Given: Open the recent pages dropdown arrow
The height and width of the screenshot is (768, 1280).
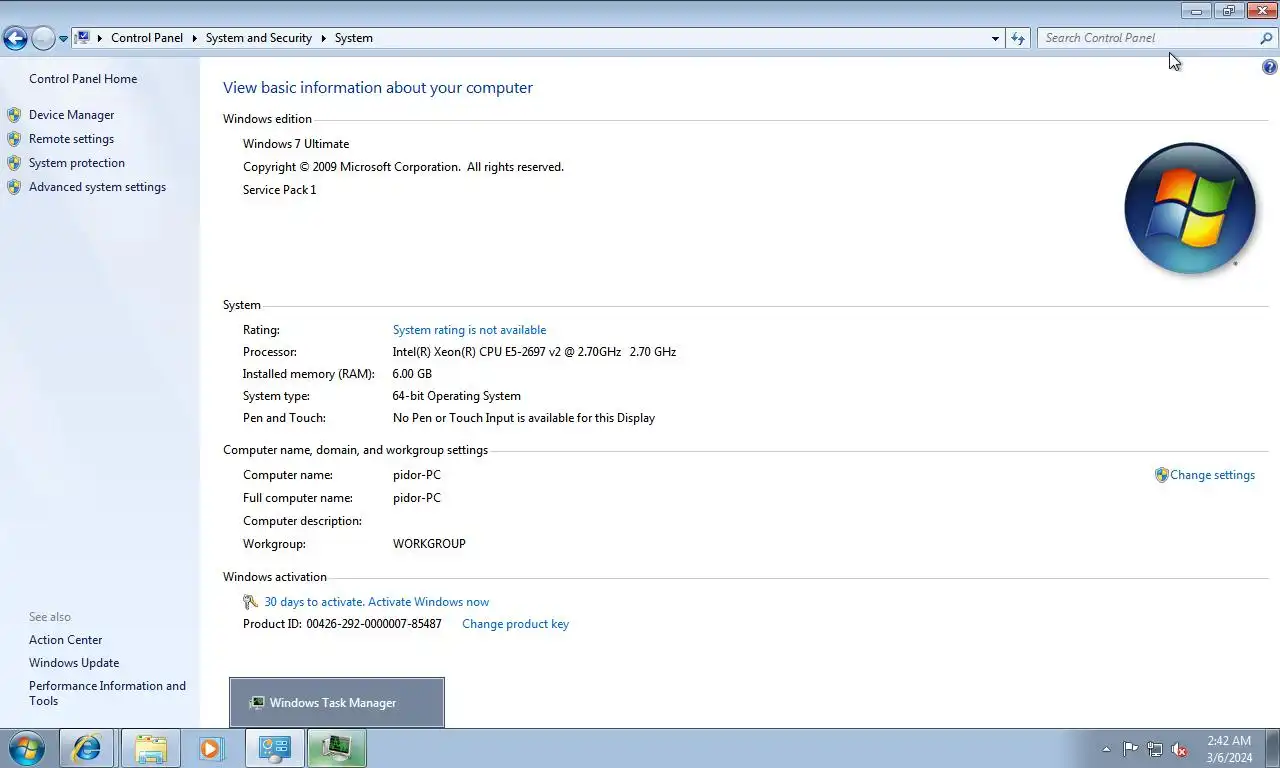Looking at the screenshot, I should [x=63, y=39].
